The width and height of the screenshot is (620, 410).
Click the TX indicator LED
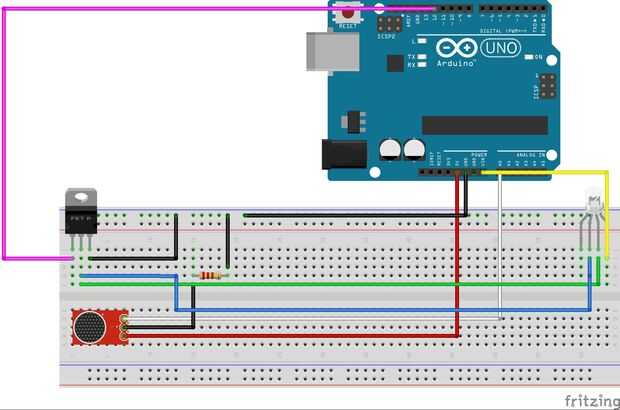(x=422, y=57)
